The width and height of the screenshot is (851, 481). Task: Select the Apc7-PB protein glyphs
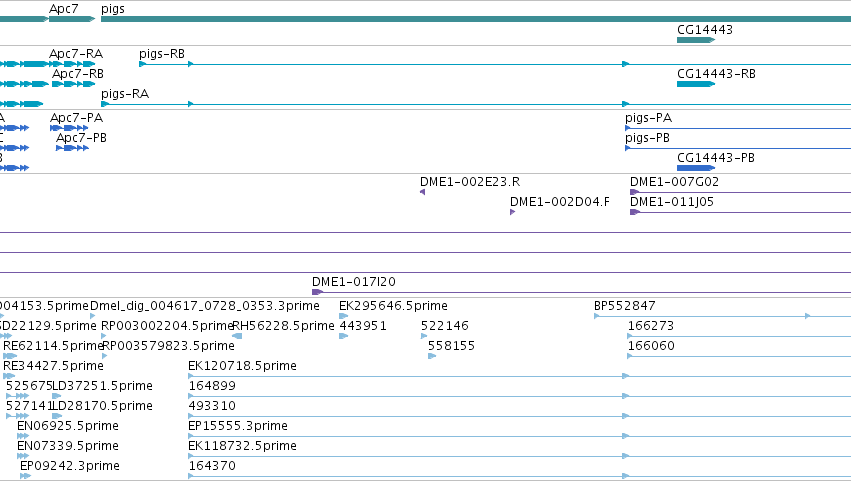(x=72, y=148)
